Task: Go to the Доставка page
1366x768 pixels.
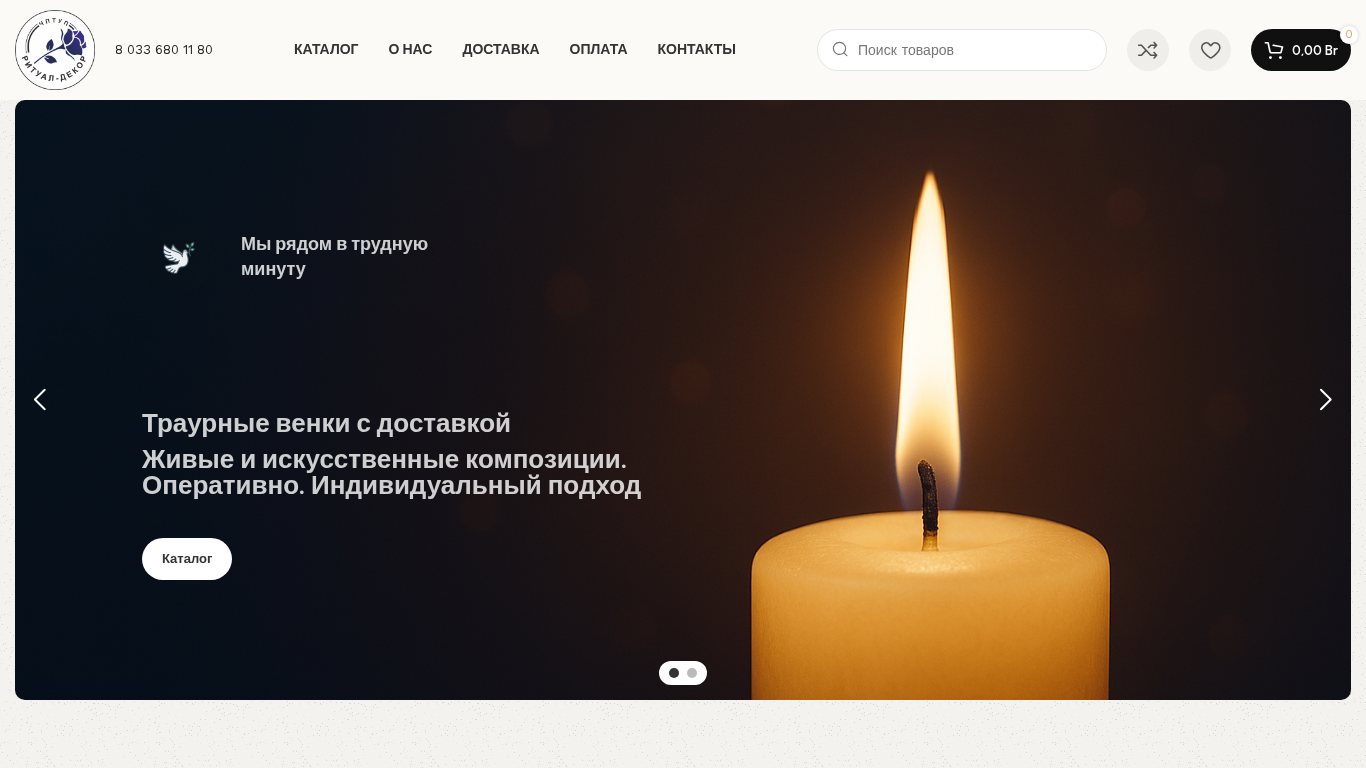Action: [x=501, y=49]
